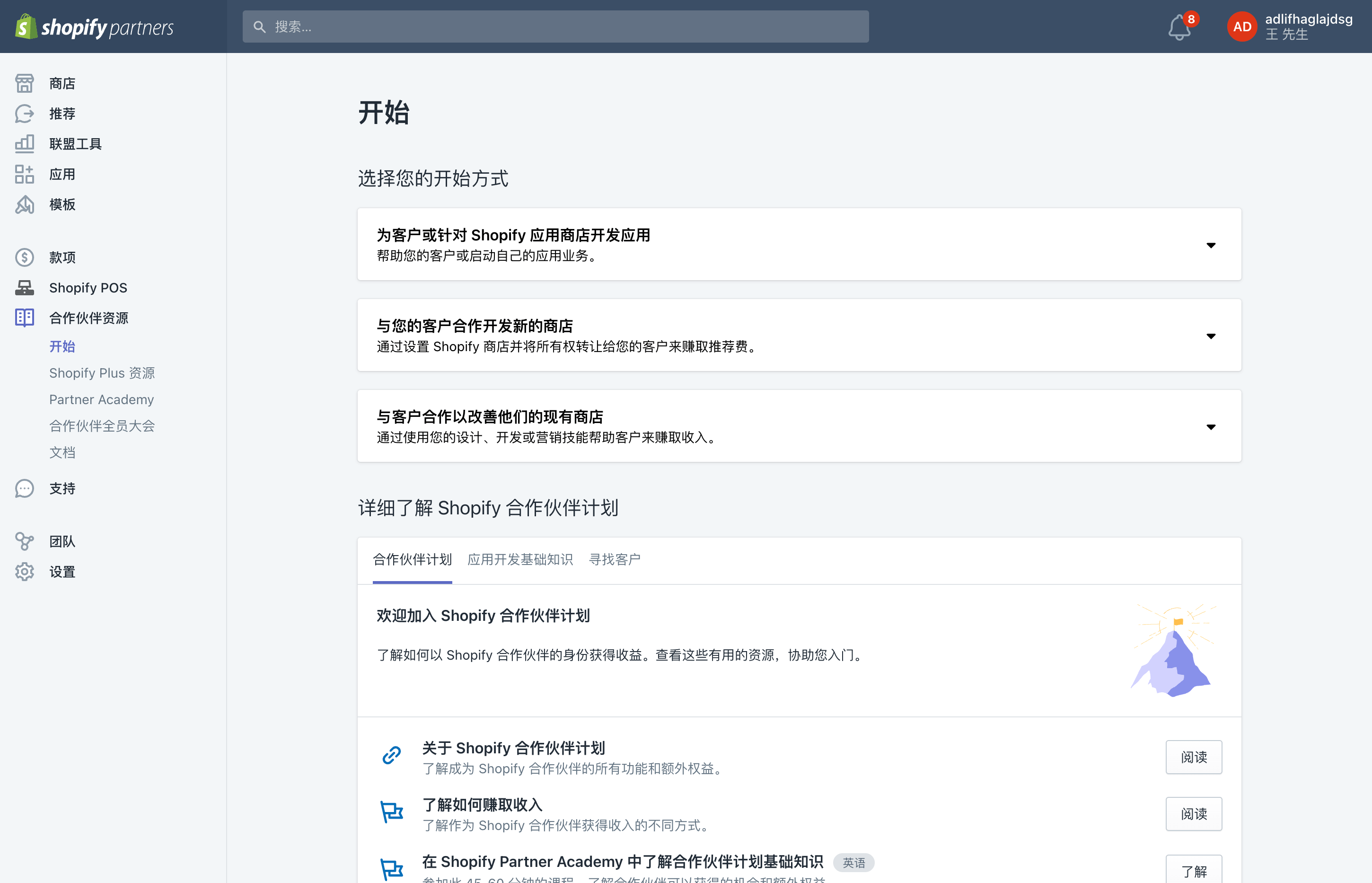Open the 推荐 referrals icon

[24, 114]
